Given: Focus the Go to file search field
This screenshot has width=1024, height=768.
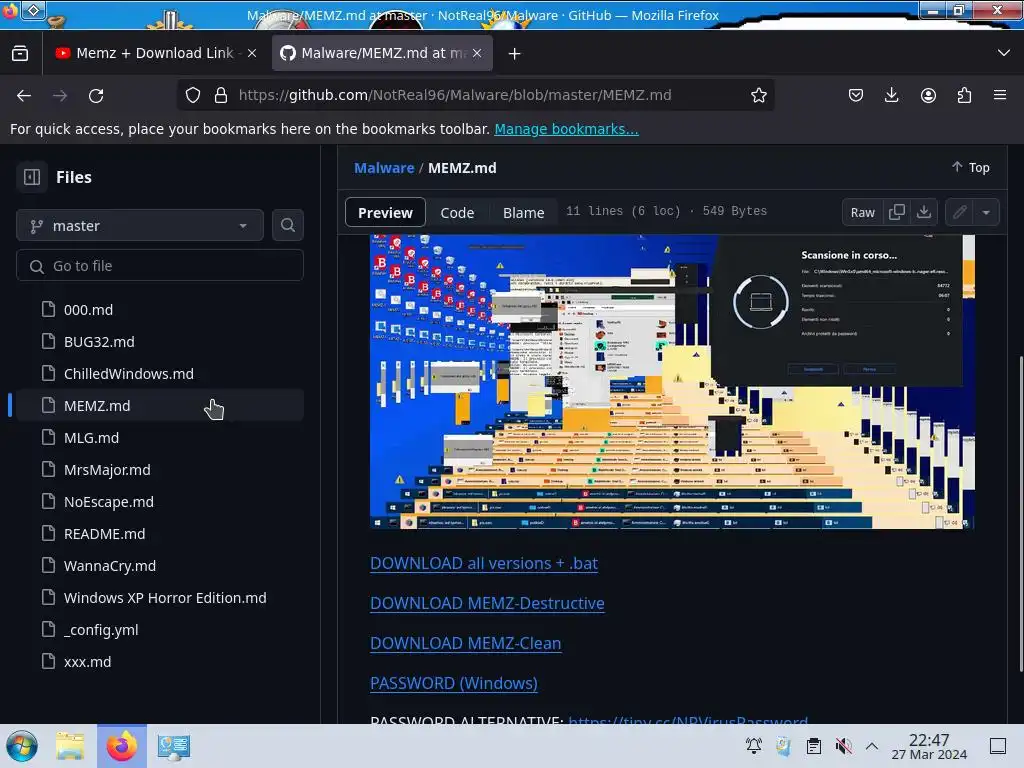Looking at the screenshot, I should (160, 266).
